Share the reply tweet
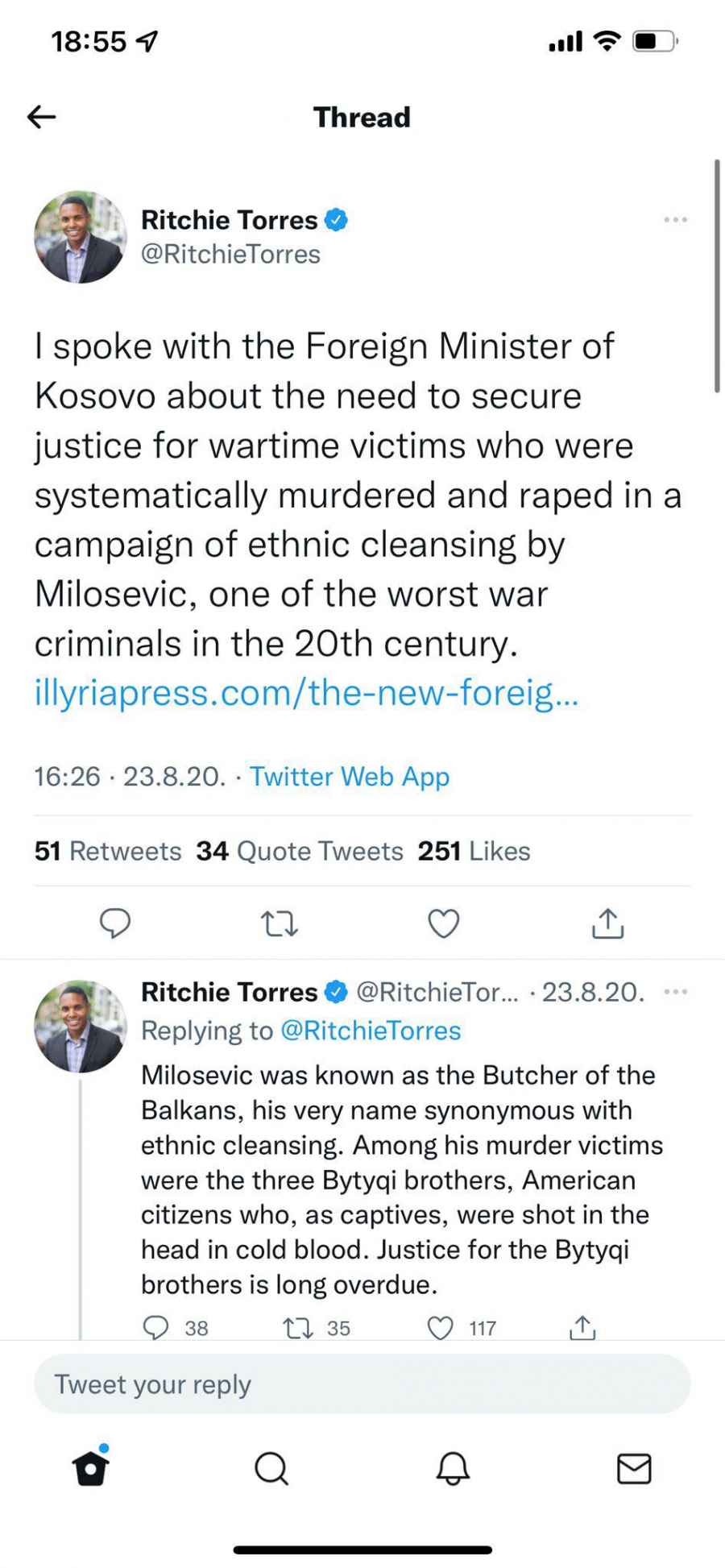 pyautogui.click(x=582, y=1328)
